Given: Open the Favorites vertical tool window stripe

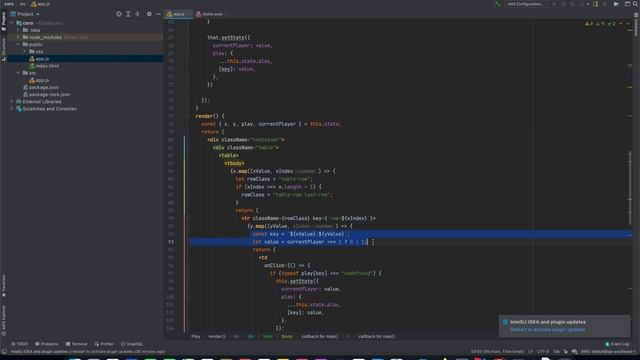Looking at the screenshot, I should [x=4, y=286].
